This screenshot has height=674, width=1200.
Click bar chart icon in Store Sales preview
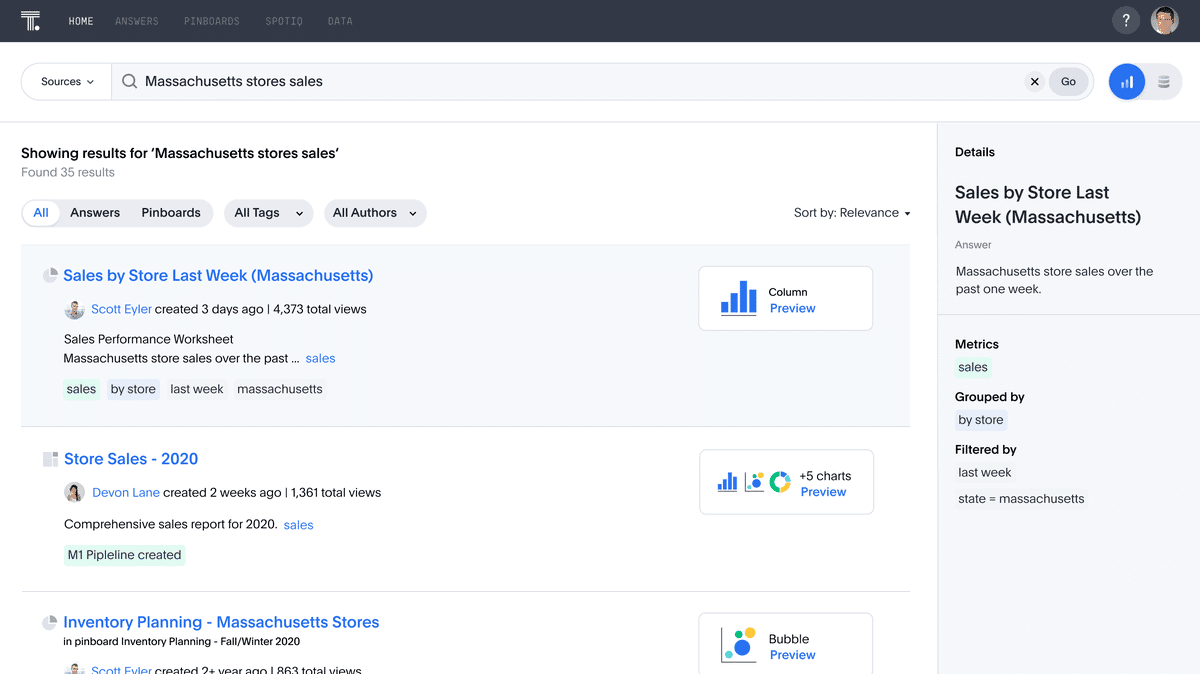[x=728, y=482]
